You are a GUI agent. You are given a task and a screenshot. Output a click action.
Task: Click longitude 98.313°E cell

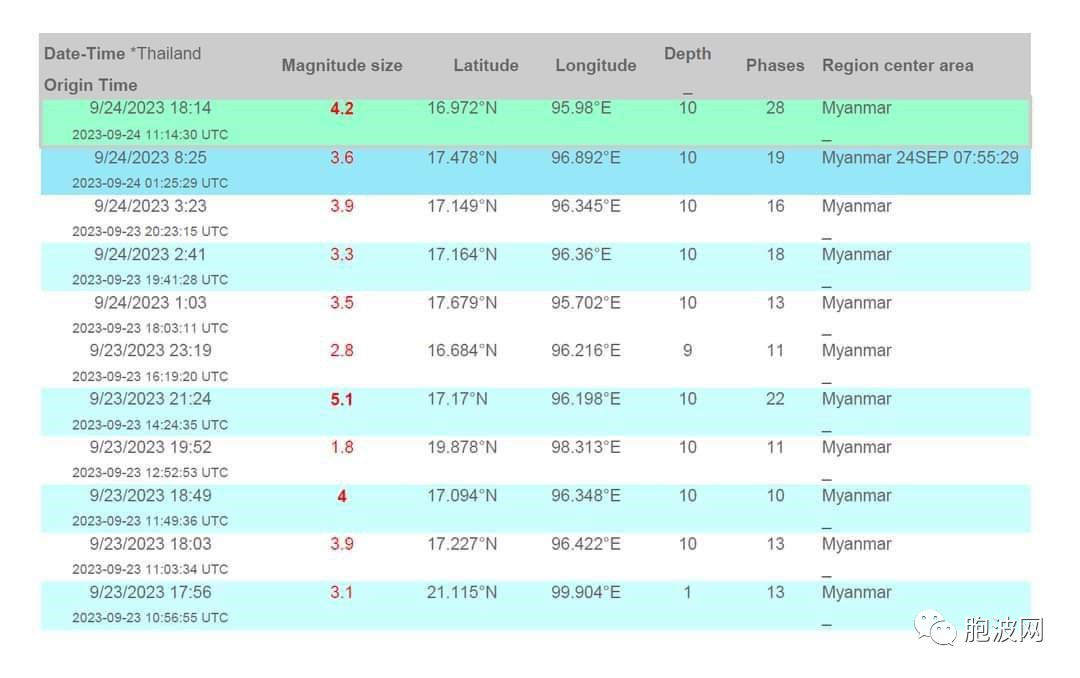point(585,447)
